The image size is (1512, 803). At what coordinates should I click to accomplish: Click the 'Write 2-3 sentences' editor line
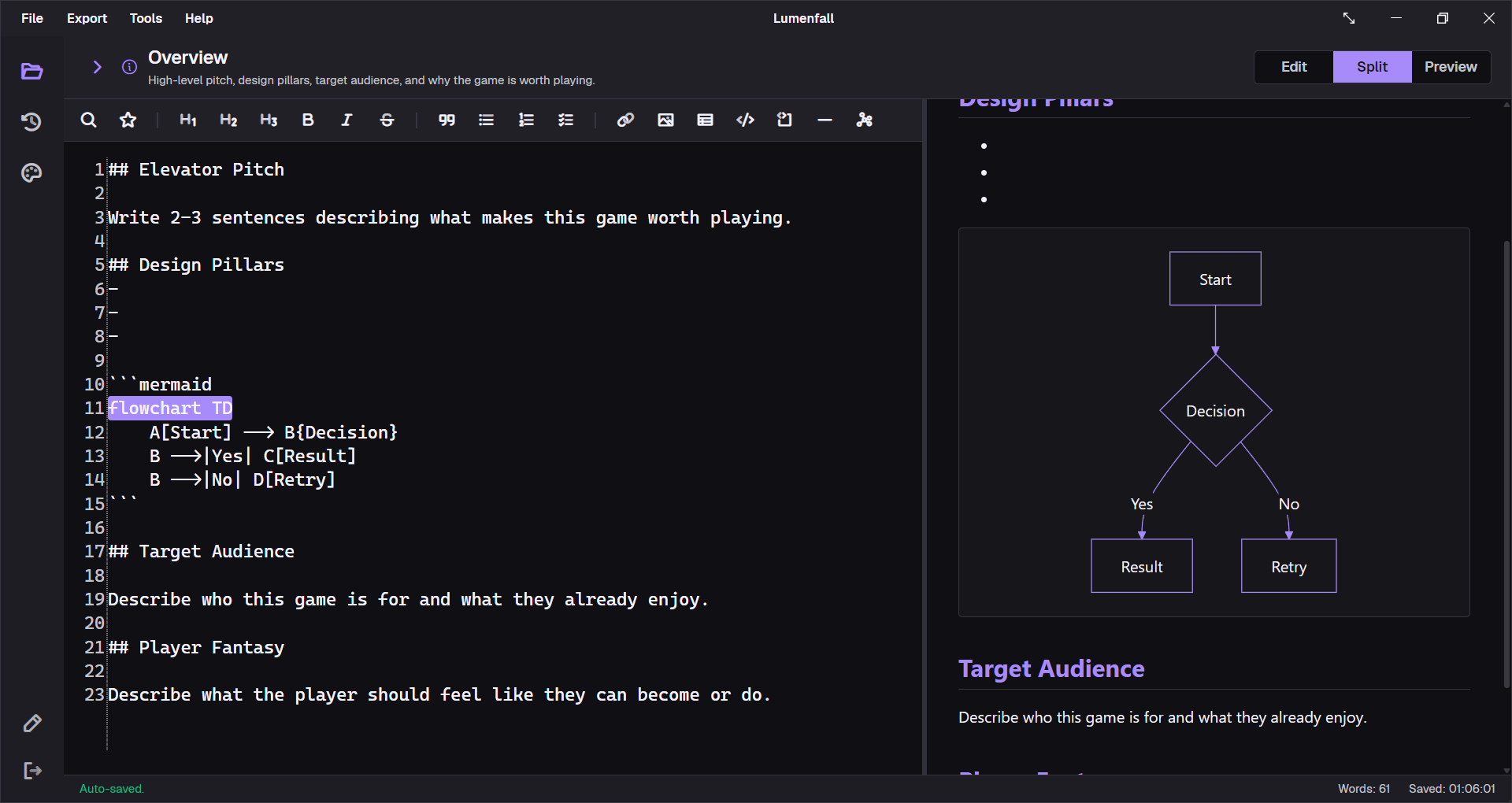(450, 217)
